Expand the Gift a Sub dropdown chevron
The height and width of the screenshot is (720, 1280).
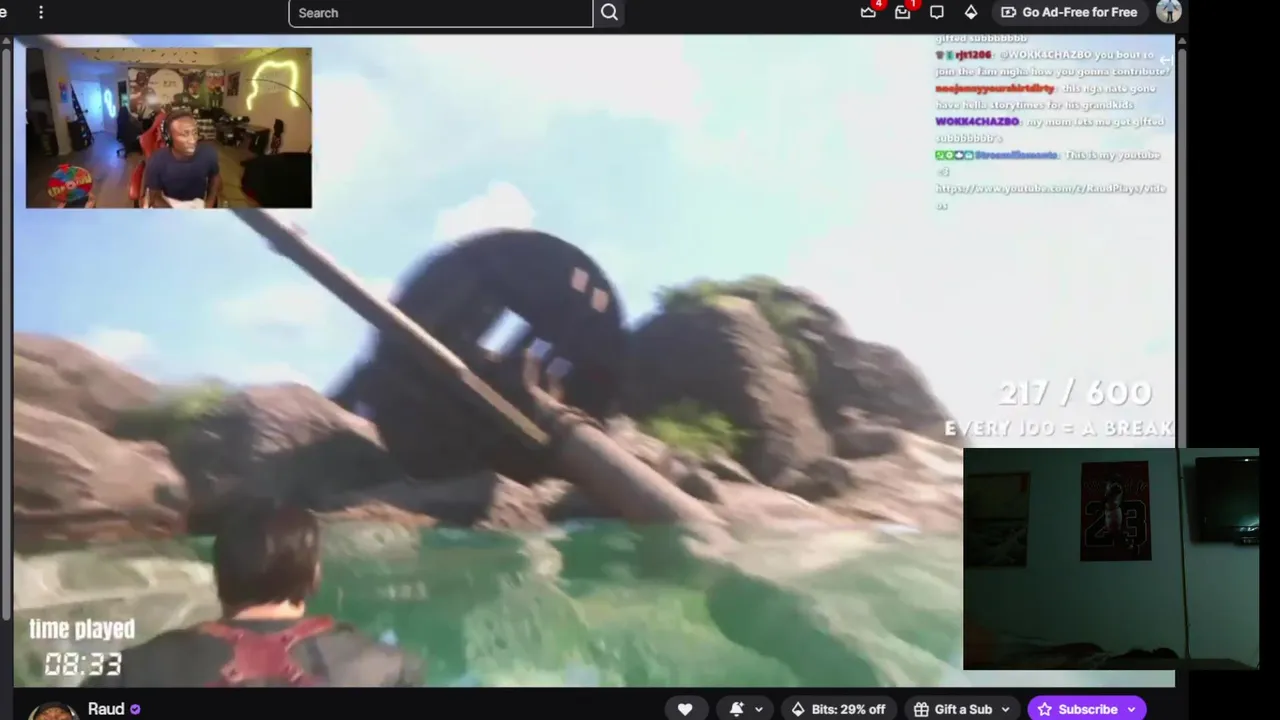pyautogui.click(x=1005, y=709)
